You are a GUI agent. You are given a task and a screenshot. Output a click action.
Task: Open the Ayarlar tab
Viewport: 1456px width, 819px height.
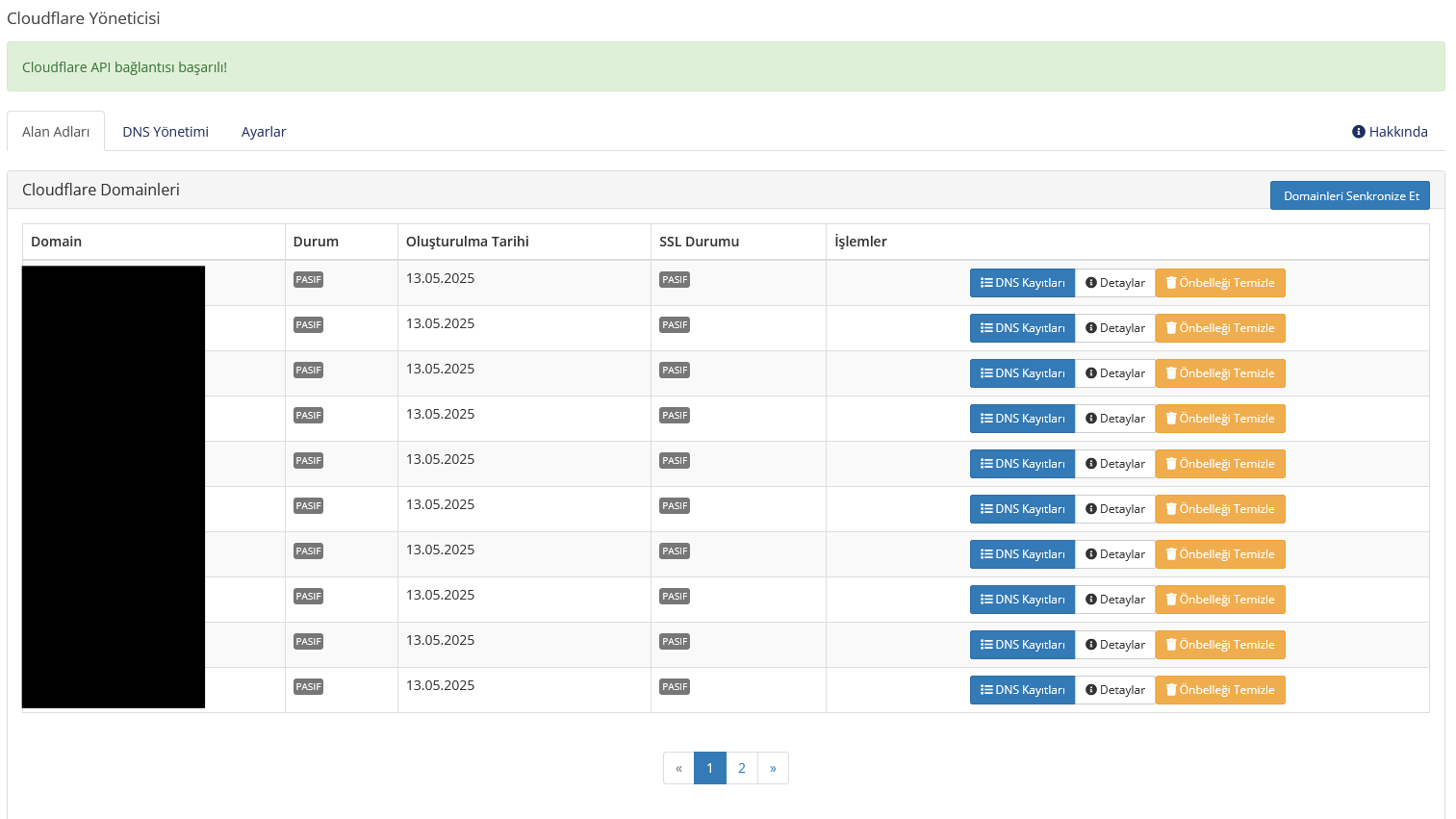(x=264, y=131)
